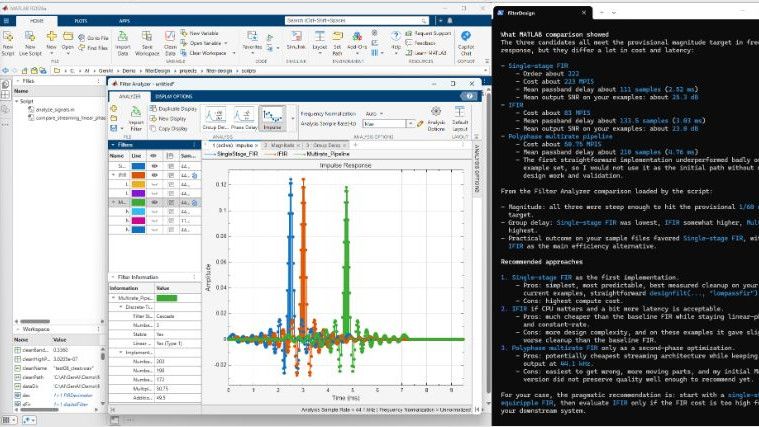759x427 pixels.
Task: Switch to the MATLAB PLOTS tab
Action: coord(81,21)
